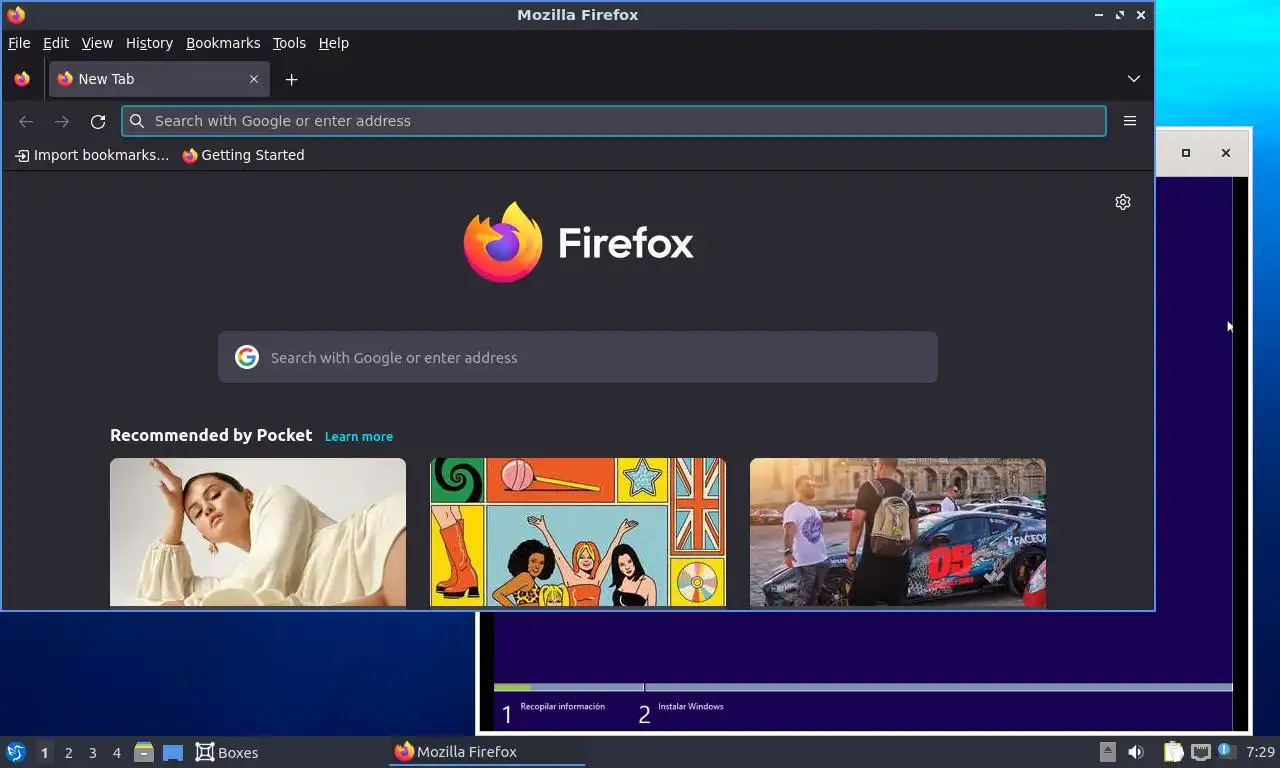This screenshot has height=768, width=1280.
Task: Click Google logo in page search box
Action: tap(247, 357)
